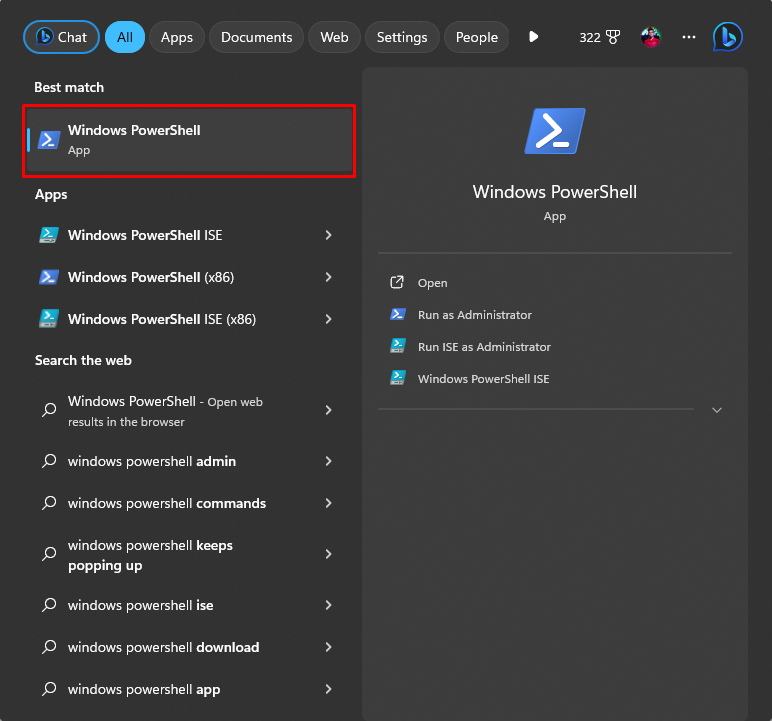772x721 pixels.
Task: Click search icon beside powershell app suggestion
Action: coord(49,689)
